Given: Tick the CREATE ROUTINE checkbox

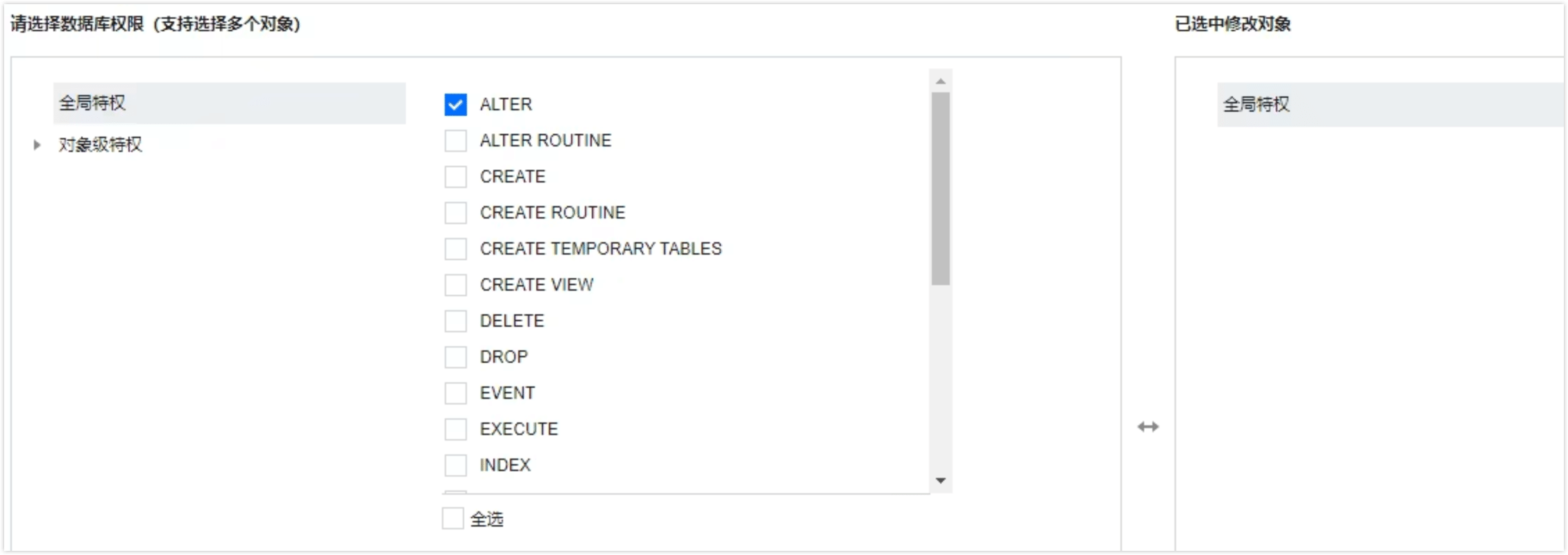Looking at the screenshot, I should point(456,213).
